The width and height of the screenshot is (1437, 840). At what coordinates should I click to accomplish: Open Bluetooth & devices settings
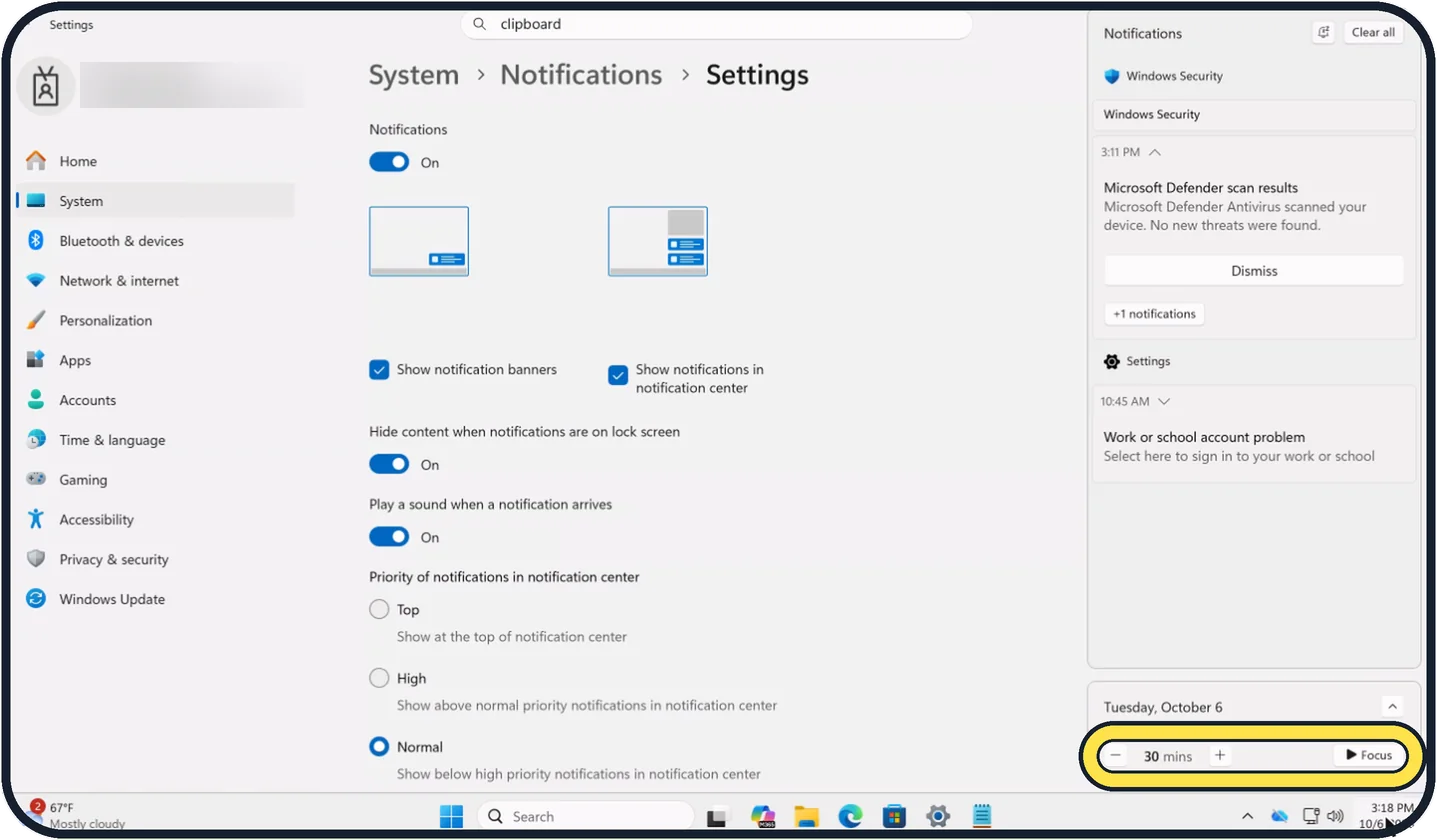click(x=121, y=241)
